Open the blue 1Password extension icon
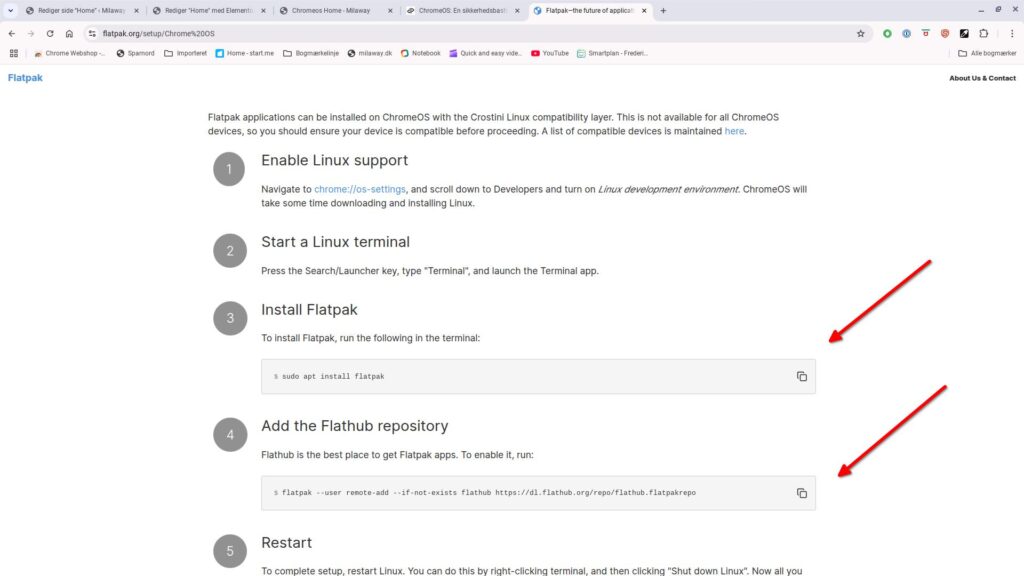This screenshot has width=1024, height=576. [x=906, y=33]
